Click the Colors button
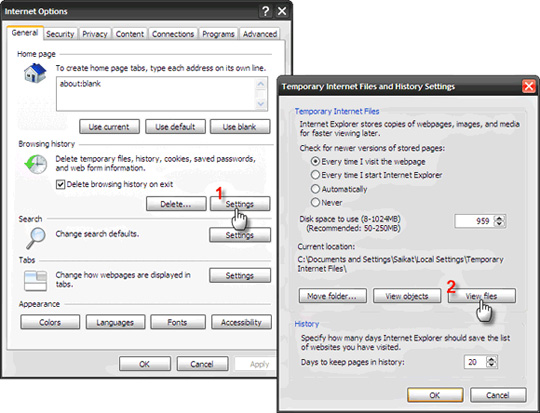Screen dimensions: 540x413 50,322
